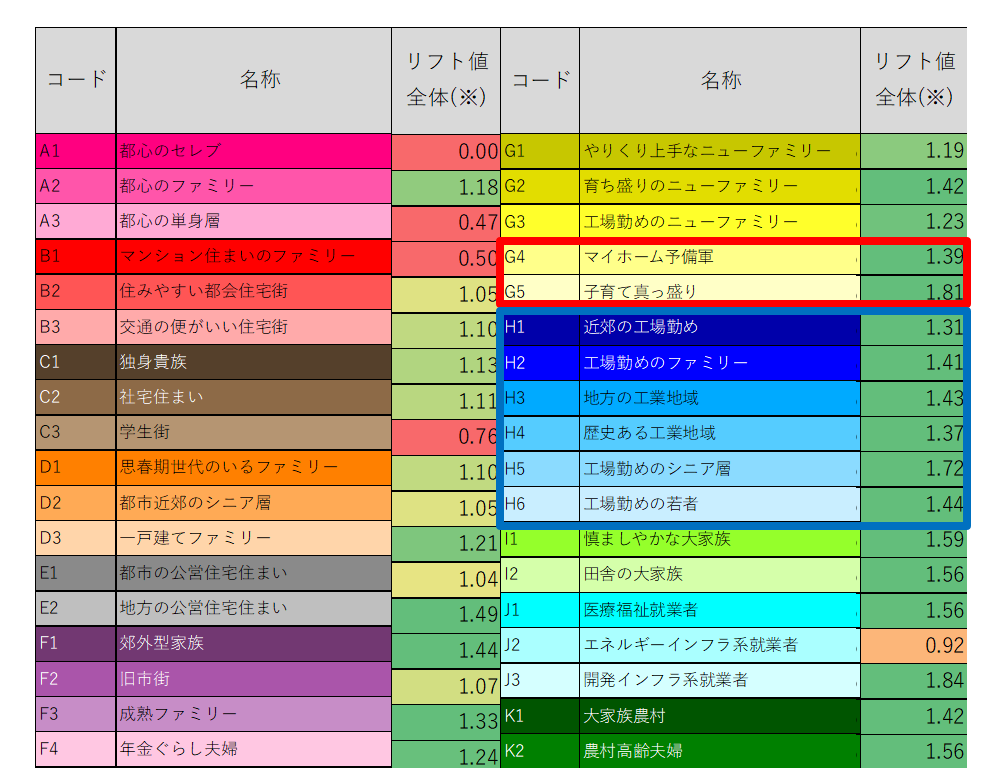
Task: Click the left "コード" column header
Action: (x=75, y=80)
